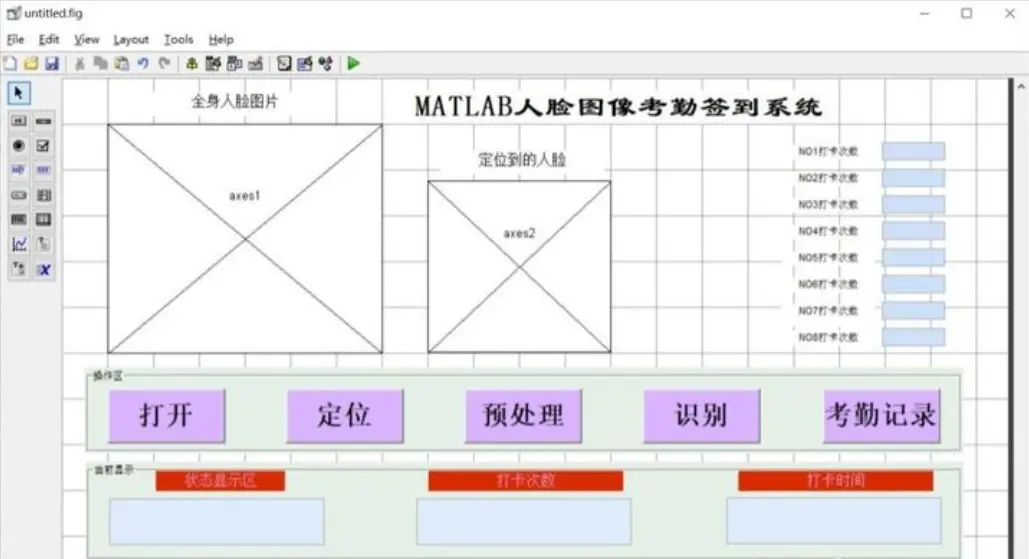Image resolution: width=1029 pixels, height=559 pixels.
Task: Open the View menu
Action: pyautogui.click(x=86, y=39)
